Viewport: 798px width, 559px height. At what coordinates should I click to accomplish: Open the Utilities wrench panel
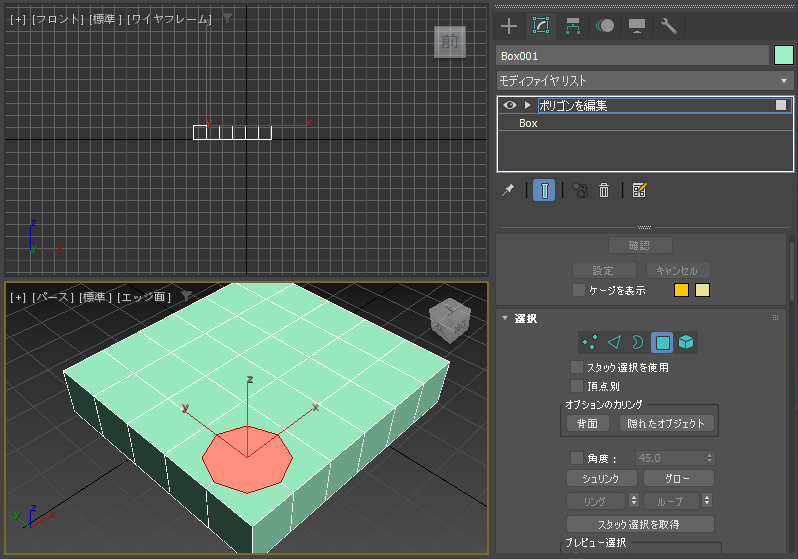669,25
